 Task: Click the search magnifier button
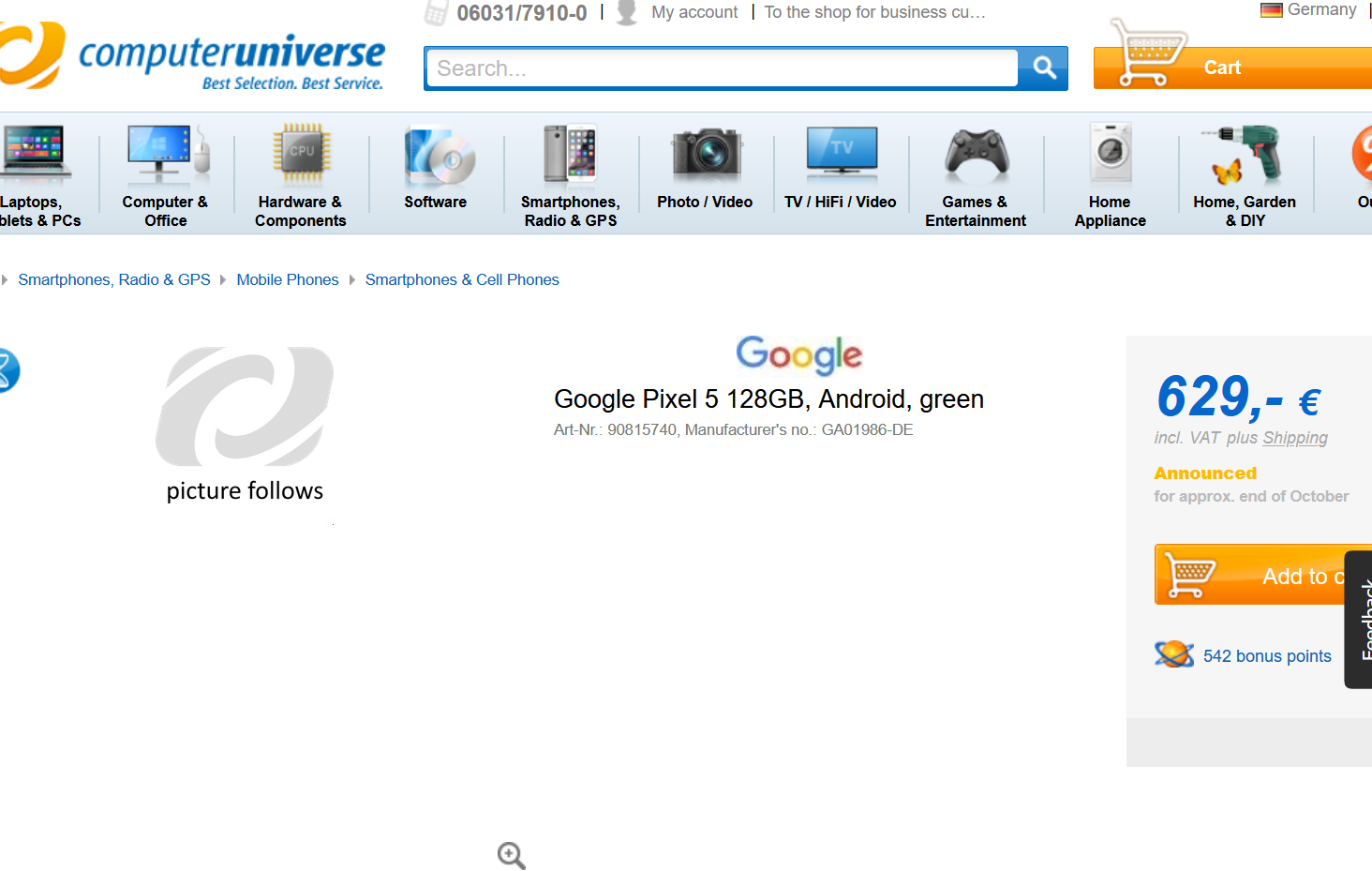[1044, 68]
